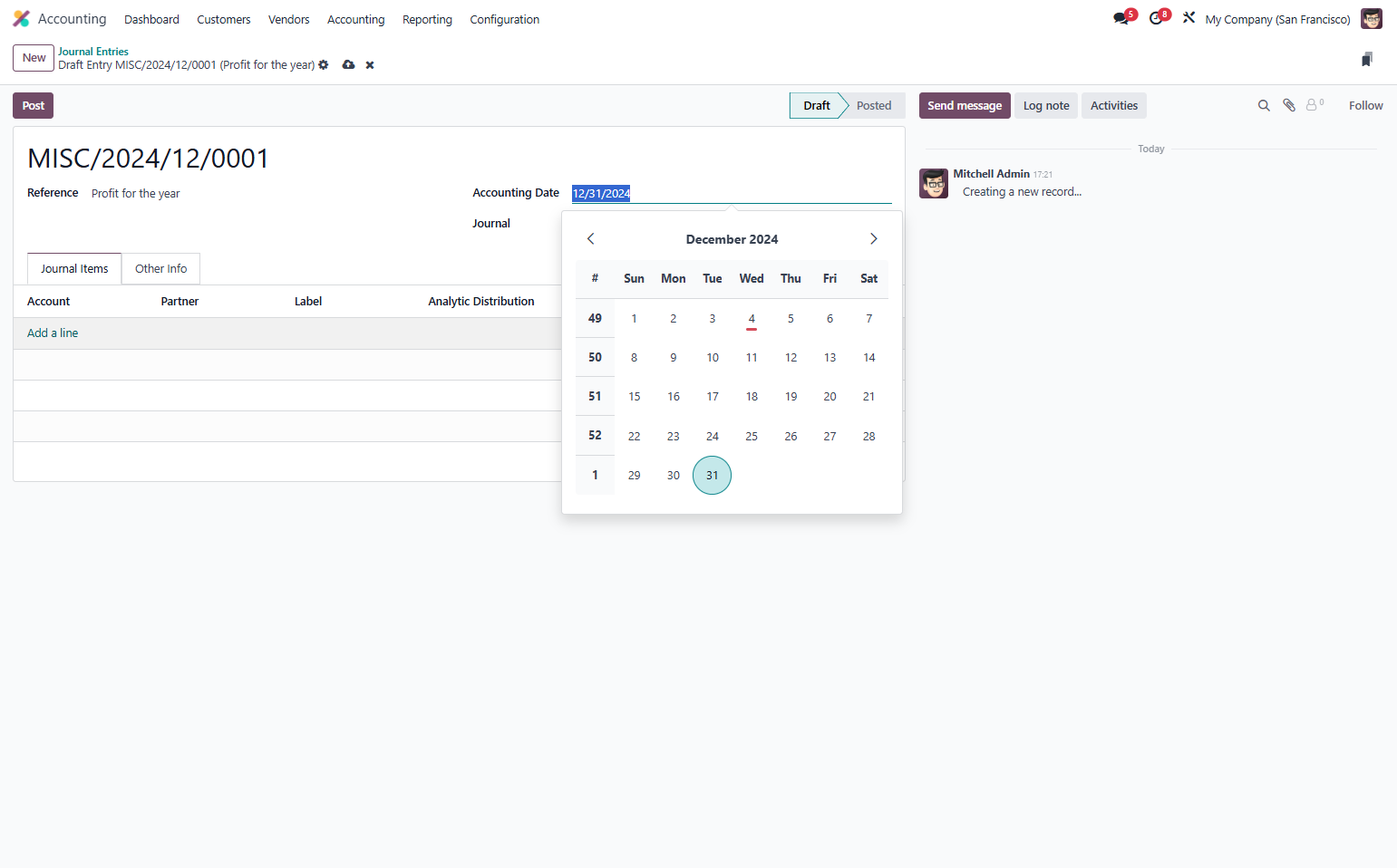Image resolution: width=1397 pixels, height=868 pixels.
Task: Open the Configuration menu
Action: [x=505, y=19]
